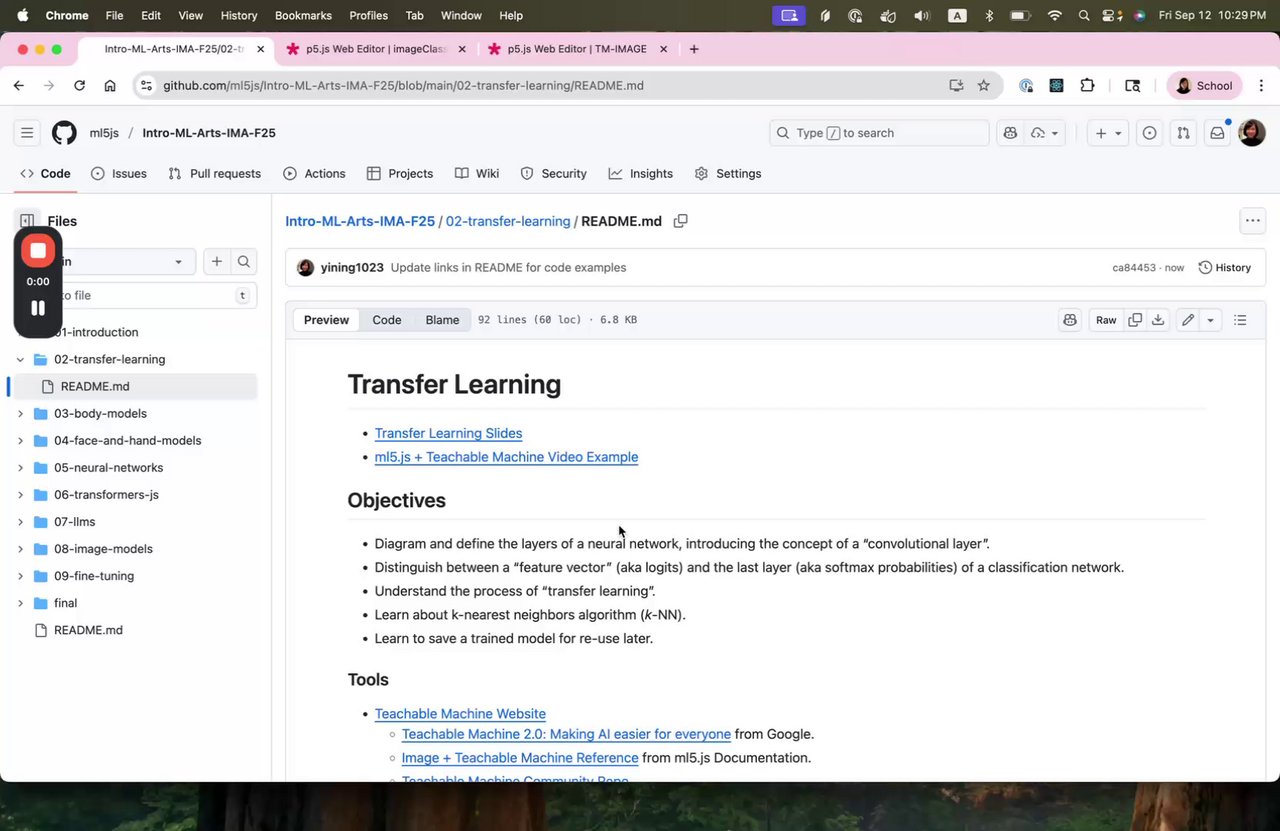The height and width of the screenshot is (831, 1280).
Task: Open ml5.js + Teachable Machine Video Example
Action: pyautogui.click(x=506, y=457)
